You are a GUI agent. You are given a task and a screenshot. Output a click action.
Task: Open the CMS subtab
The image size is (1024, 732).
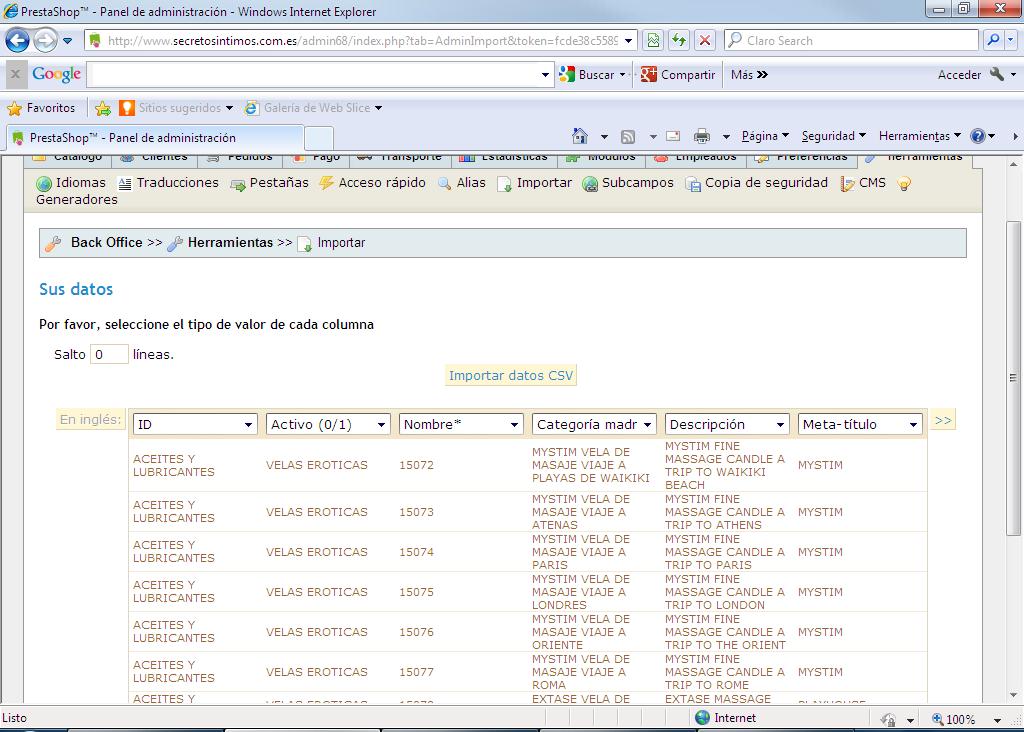coord(863,183)
